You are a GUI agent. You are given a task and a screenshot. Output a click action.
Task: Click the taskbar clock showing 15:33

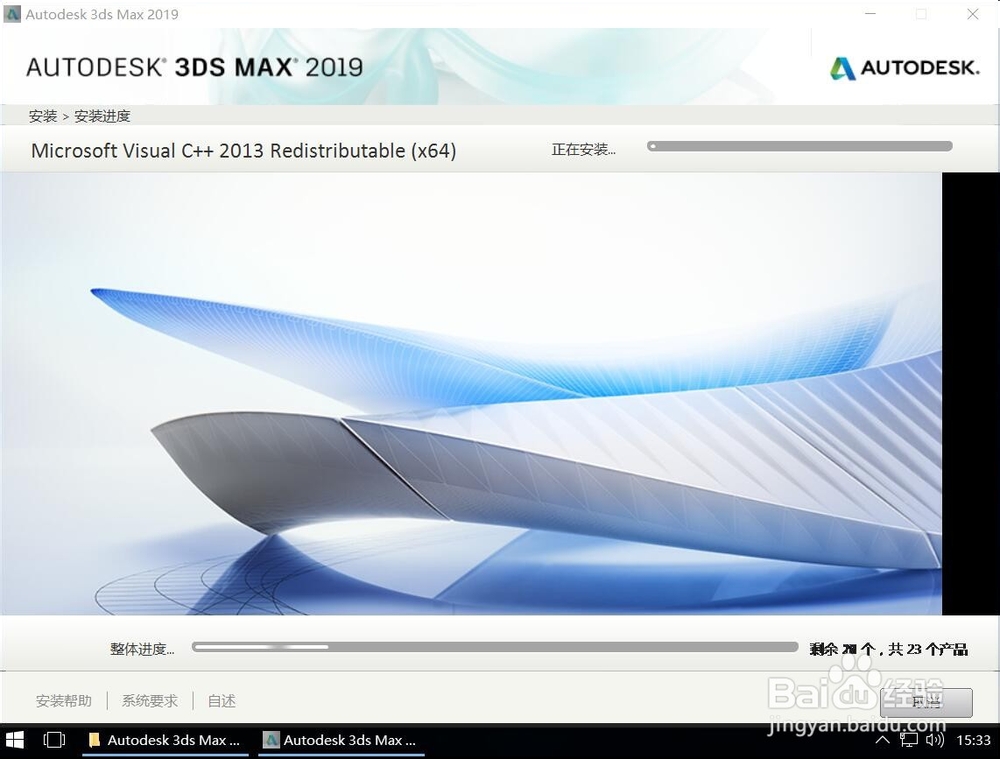(x=977, y=740)
